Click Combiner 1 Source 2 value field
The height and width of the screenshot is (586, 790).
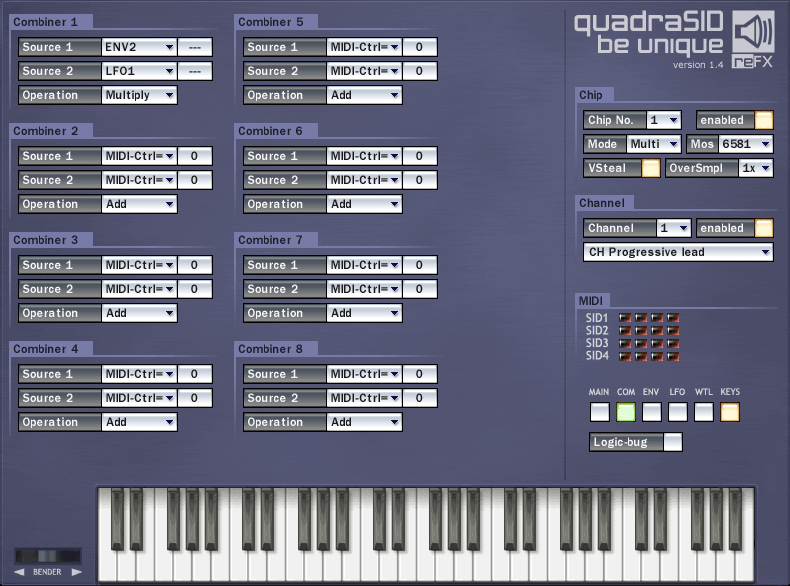(x=195, y=71)
